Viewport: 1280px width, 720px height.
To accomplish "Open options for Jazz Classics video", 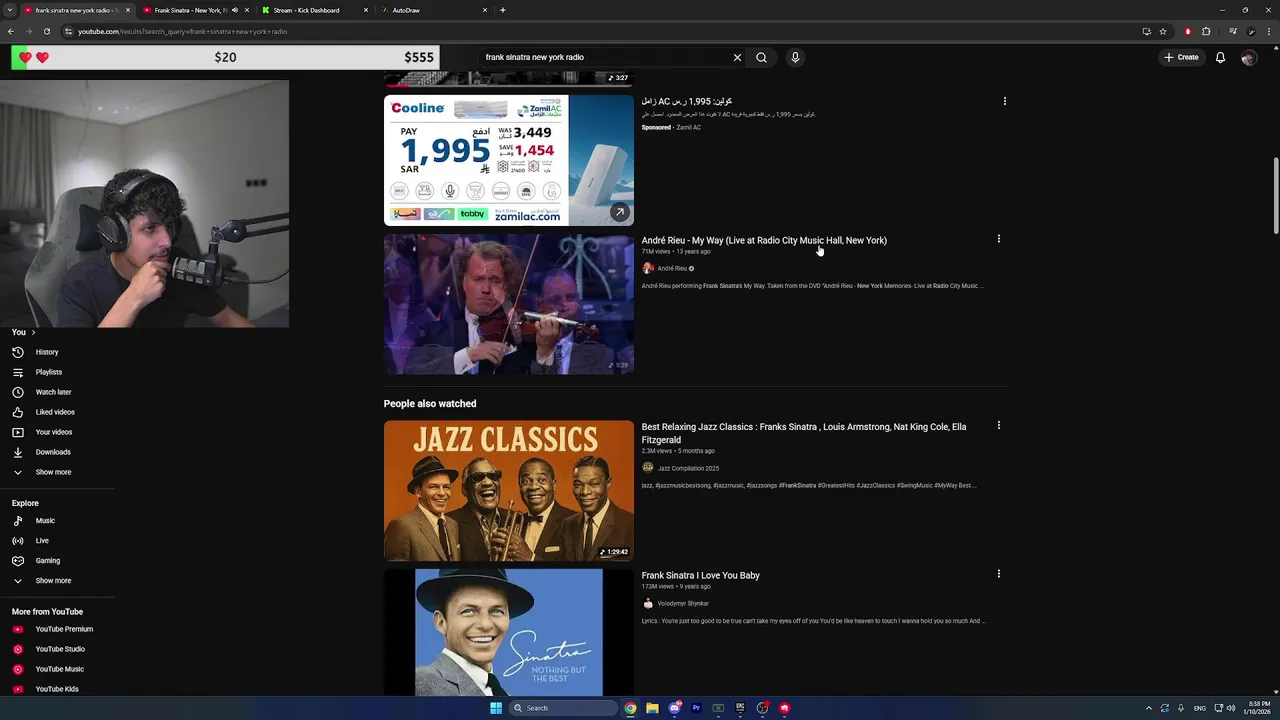I will click(998, 425).
